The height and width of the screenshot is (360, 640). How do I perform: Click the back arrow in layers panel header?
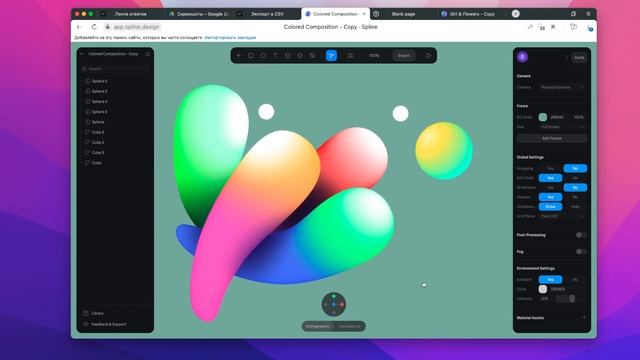[x=82, y=54]
